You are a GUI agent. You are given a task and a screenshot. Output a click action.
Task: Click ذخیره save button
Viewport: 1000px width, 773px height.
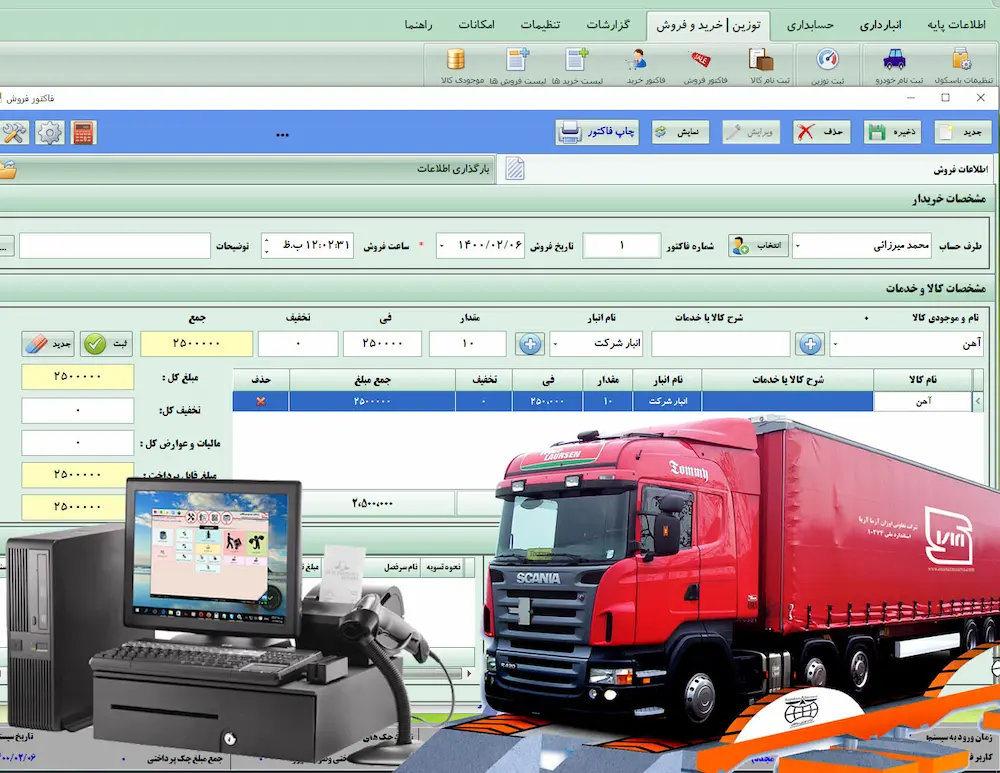pos(893,132)
